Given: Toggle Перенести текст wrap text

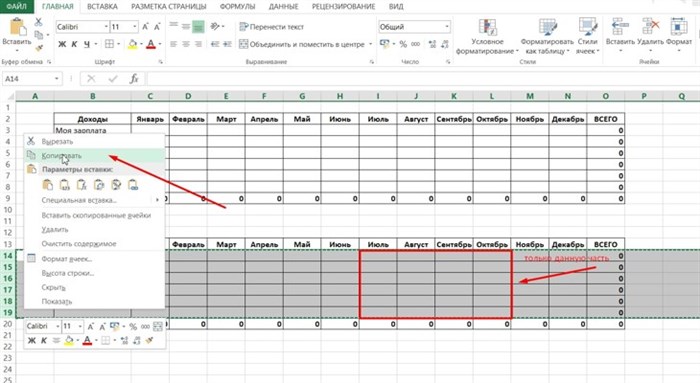Looking at the screenshot, I should [271, 27].
